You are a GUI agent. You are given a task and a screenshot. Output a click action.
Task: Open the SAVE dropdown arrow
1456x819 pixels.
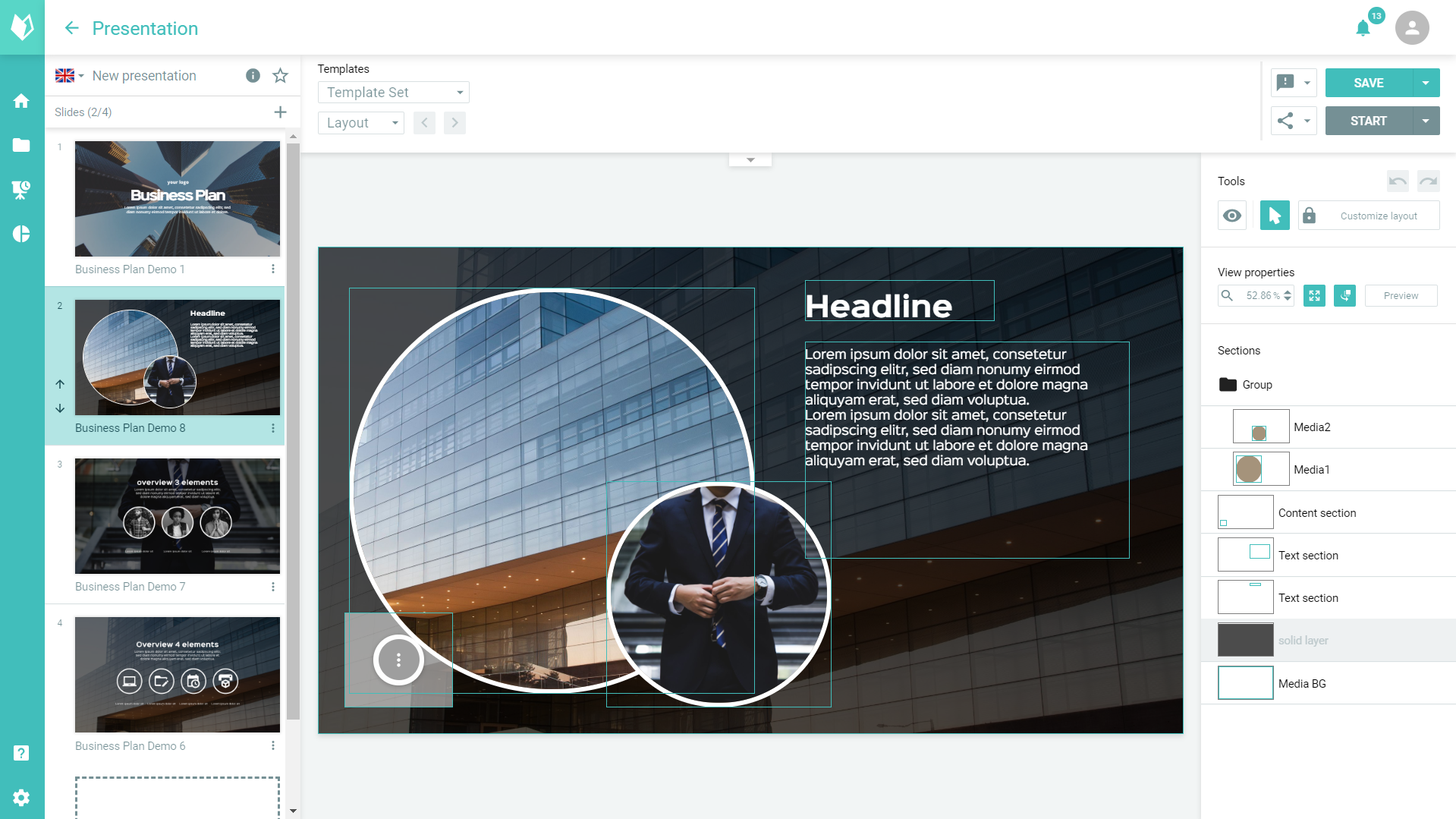(1426, 83)
